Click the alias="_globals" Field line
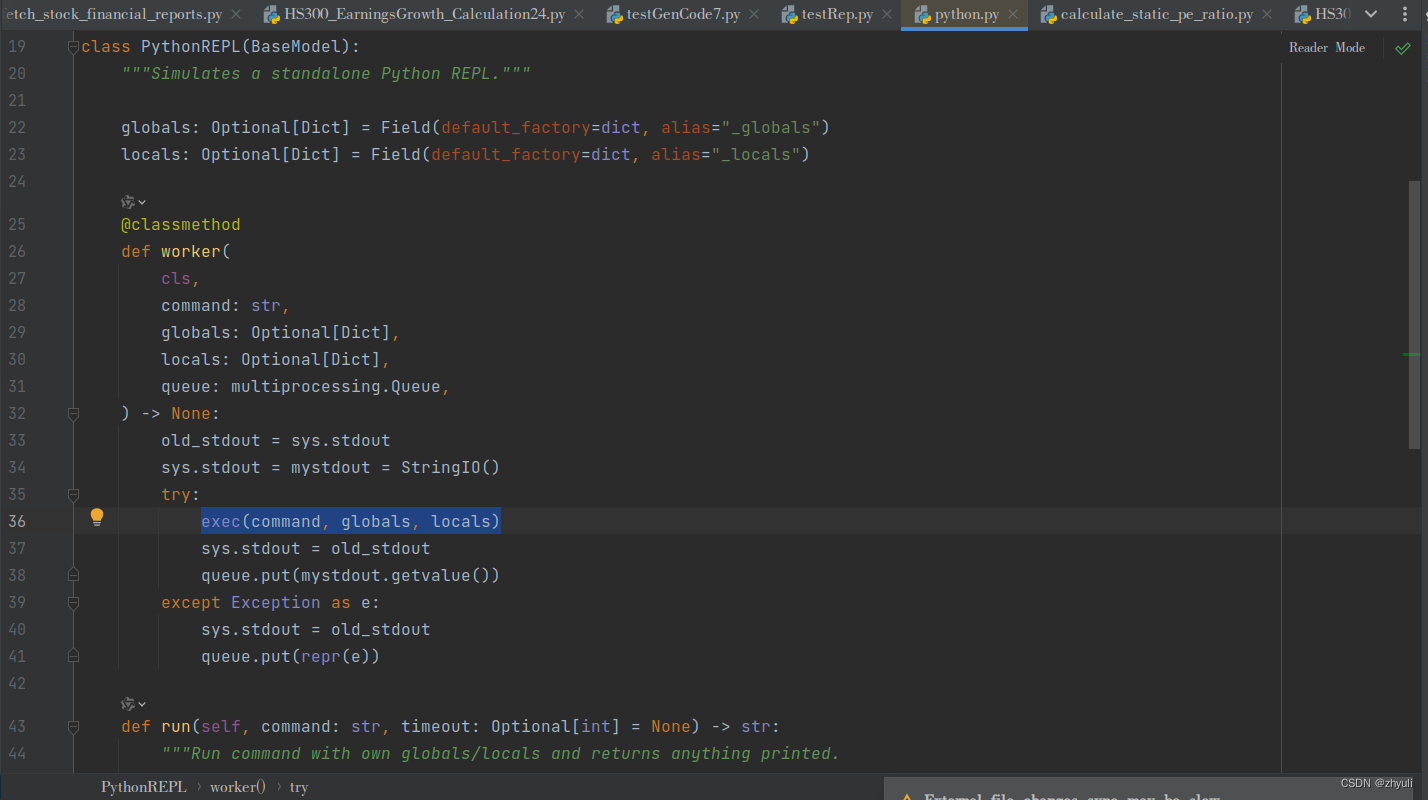Image resolution: width=1428 pixels, height=800 pixels. (x=476, y=127)
